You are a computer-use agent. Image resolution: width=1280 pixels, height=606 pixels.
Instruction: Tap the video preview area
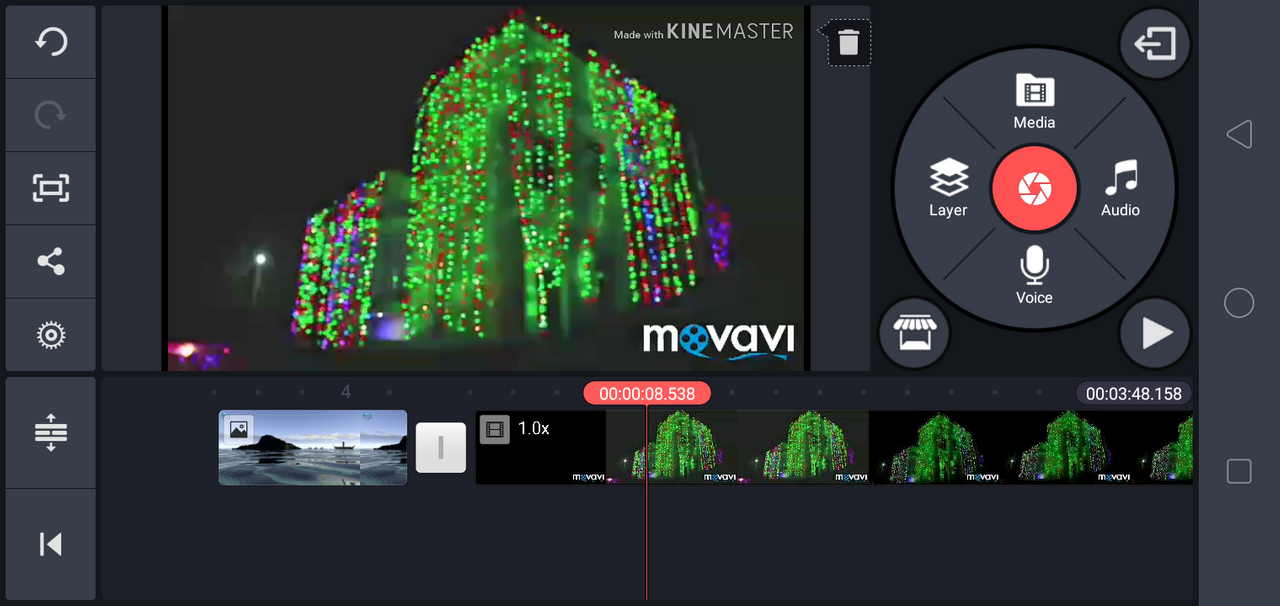(486, 188)
